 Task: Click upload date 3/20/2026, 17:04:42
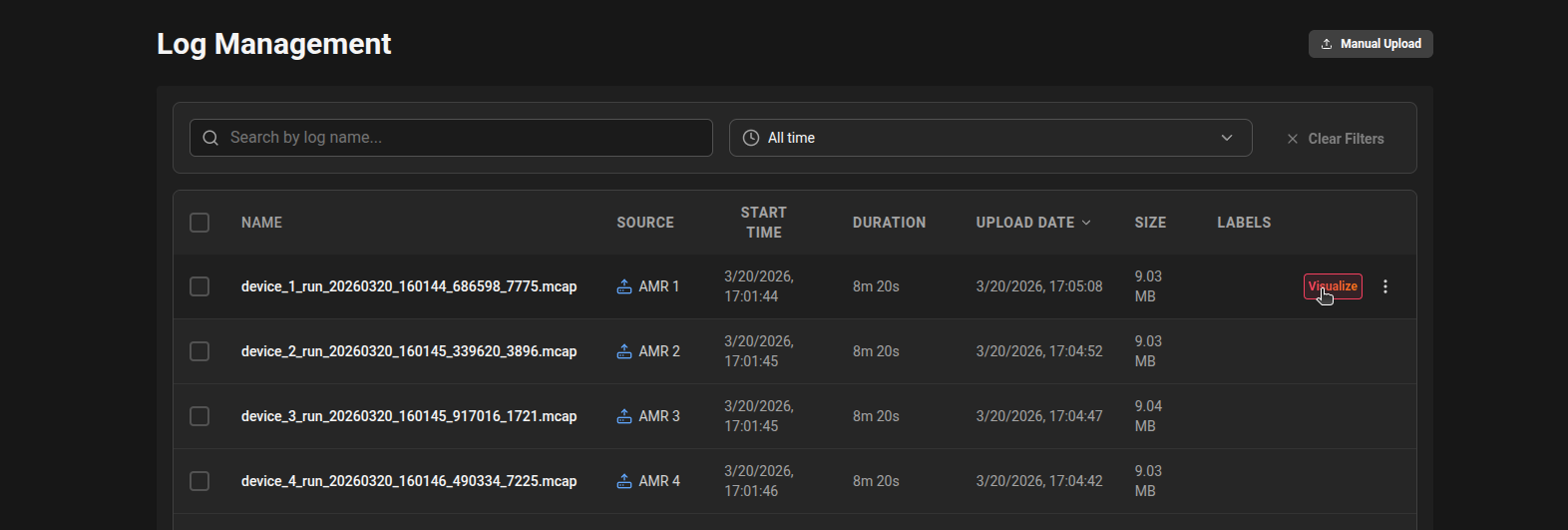(x=1039, y=481)
